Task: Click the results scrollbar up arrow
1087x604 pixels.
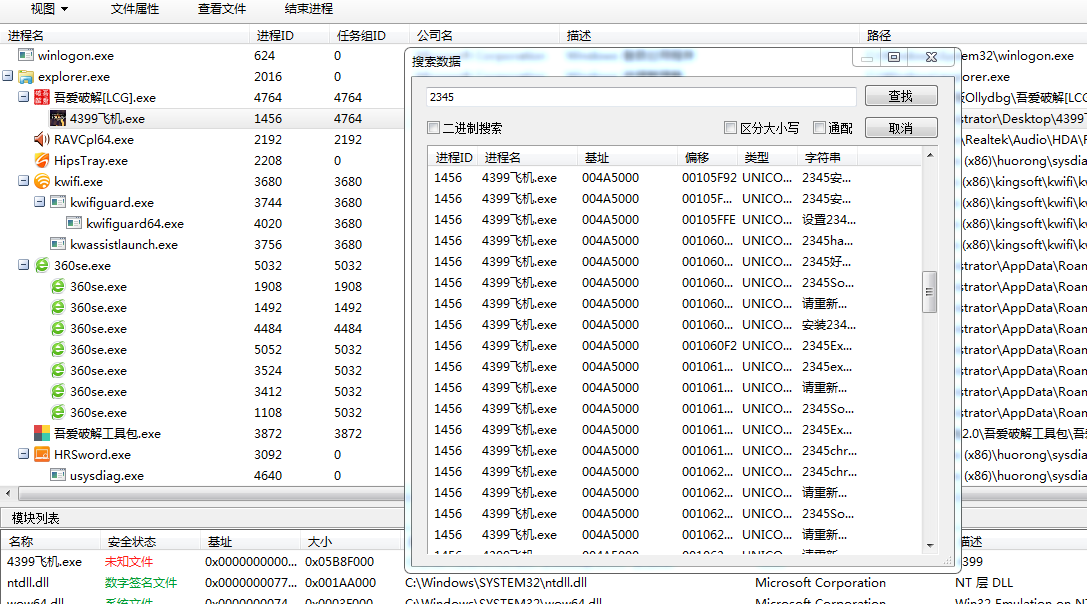Action: coord(930,155)
